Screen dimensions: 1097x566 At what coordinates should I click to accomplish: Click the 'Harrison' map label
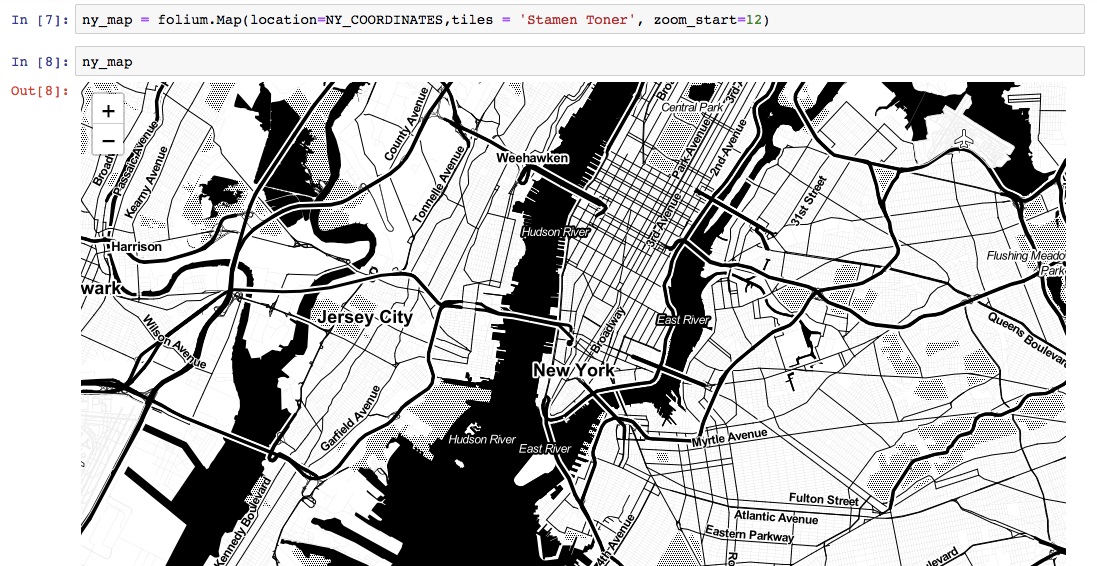coord(136,246)
